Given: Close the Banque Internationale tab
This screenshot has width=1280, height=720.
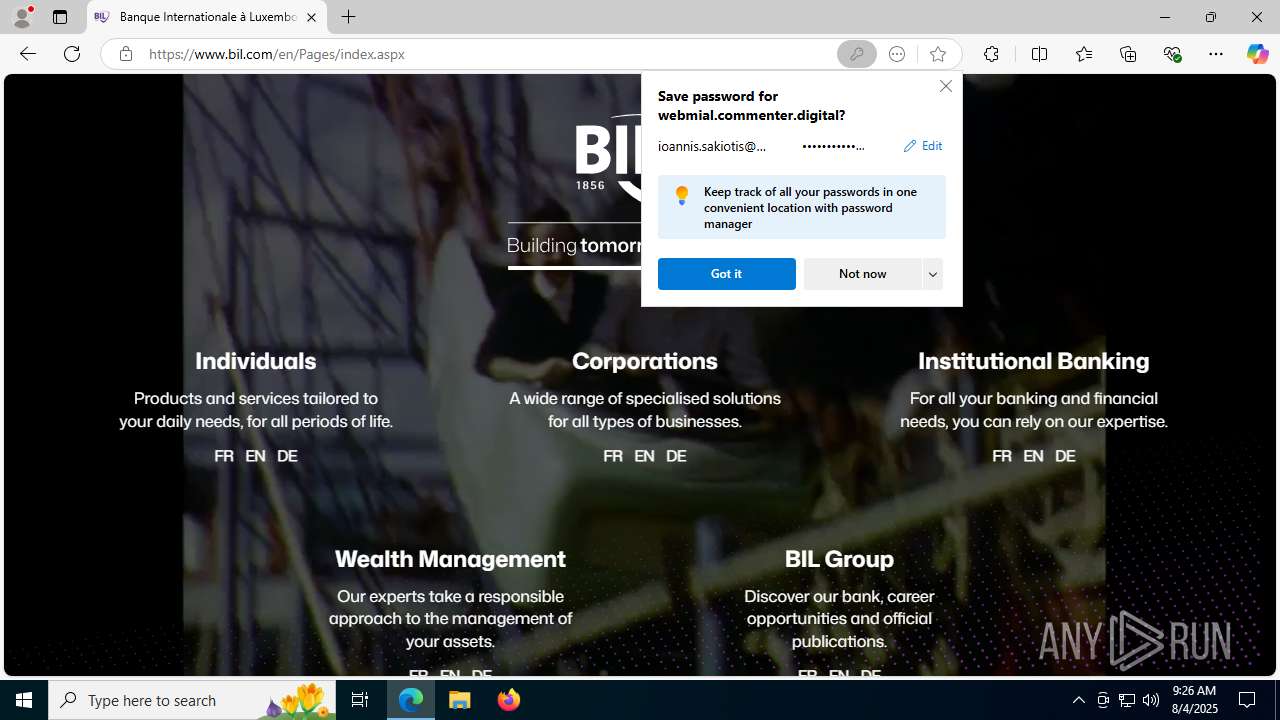Looking at the screenshot, I should (311, 17).
